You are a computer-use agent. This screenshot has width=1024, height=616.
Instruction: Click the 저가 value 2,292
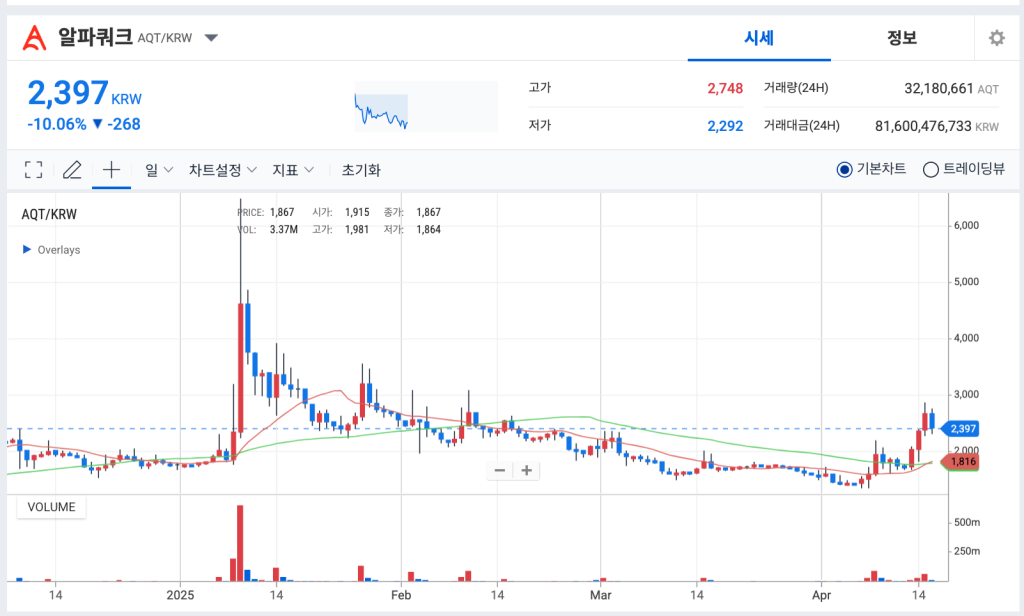point(725,126)
